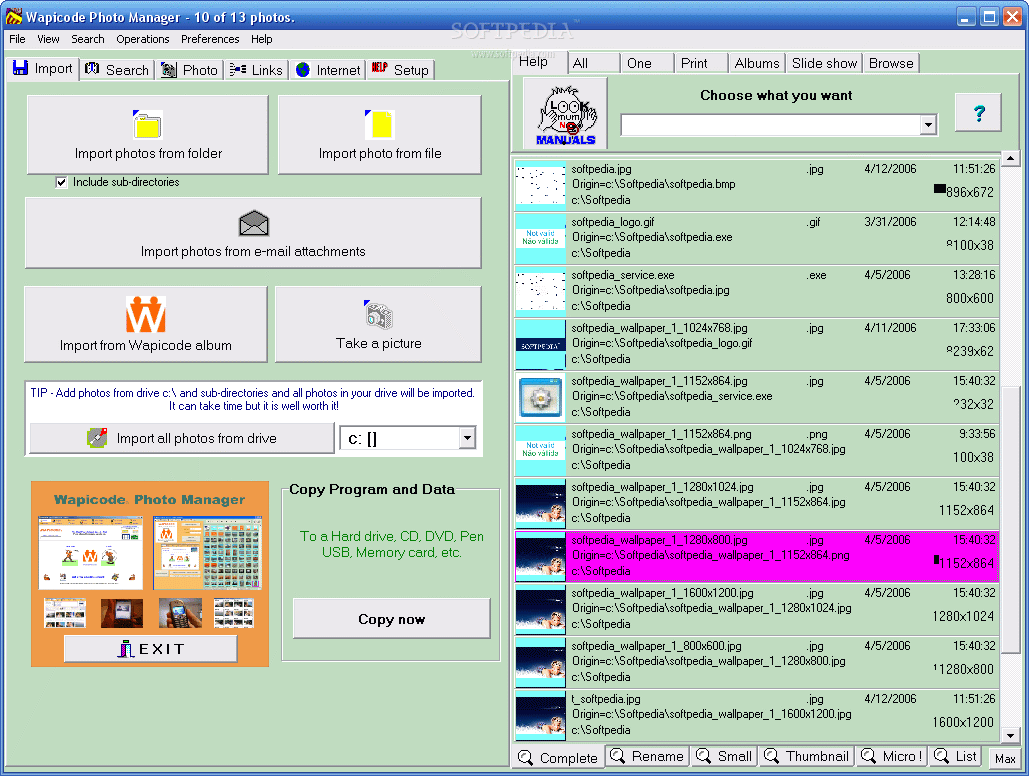Click the magnifier icon beside Complete view
This screenshot has width=1029, height=776.
526,757
